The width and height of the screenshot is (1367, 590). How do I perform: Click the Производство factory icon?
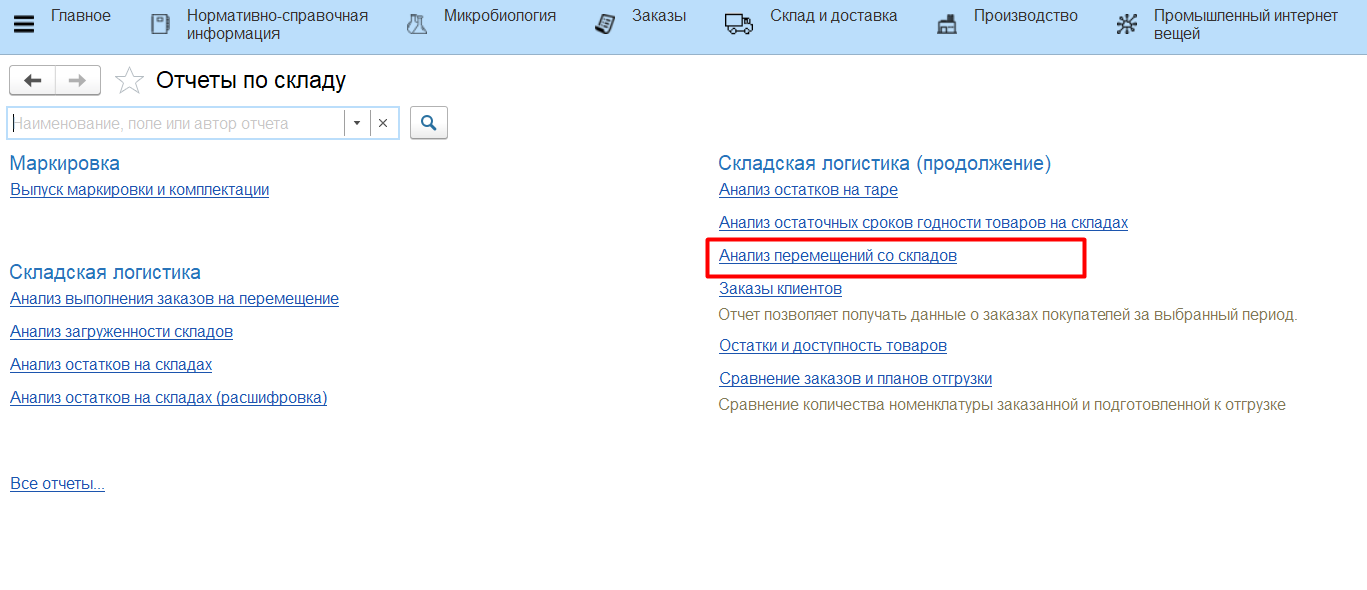pyautogui.click(x=946, y=24)
